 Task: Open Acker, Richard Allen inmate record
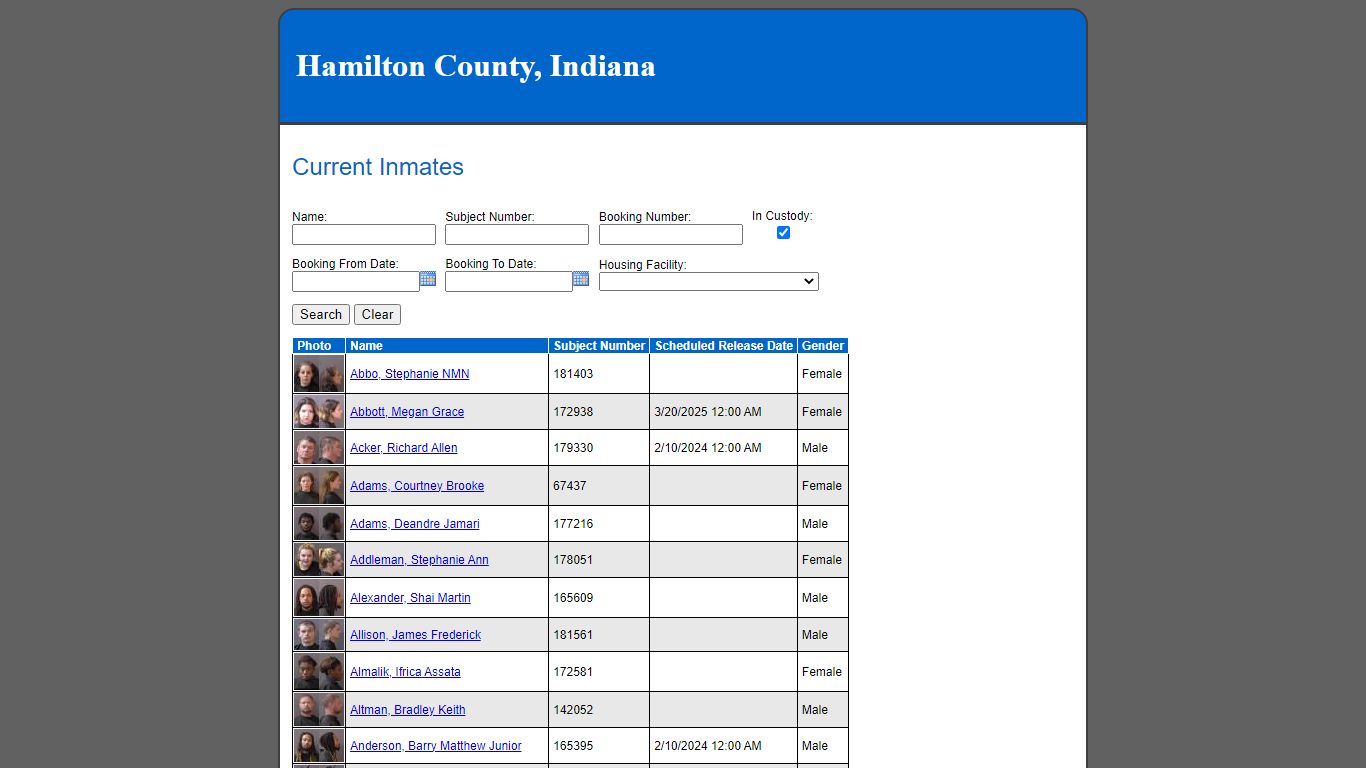click(404, 448)
